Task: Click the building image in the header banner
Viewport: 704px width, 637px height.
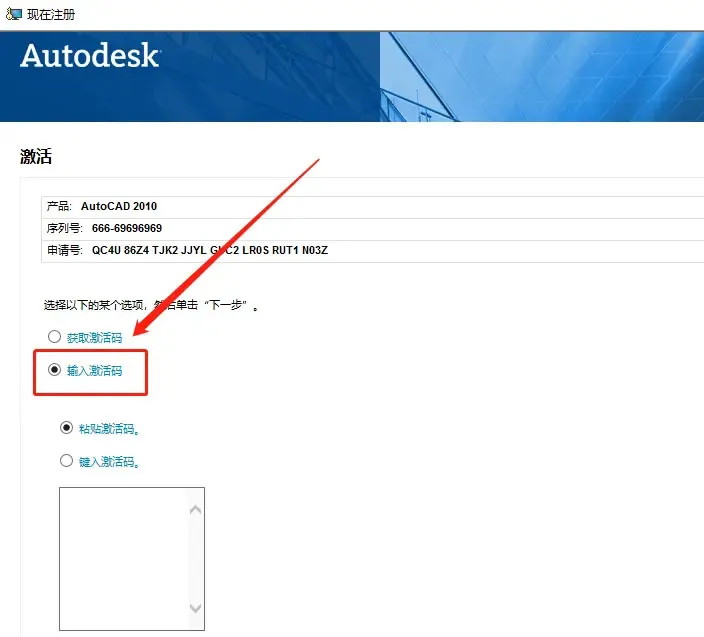Action: [x=540, y=76]
